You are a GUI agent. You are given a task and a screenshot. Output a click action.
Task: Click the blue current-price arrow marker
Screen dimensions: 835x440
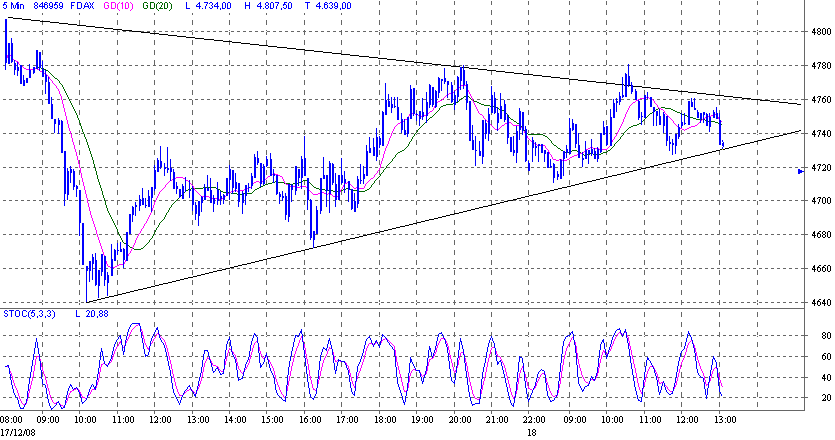(800, 172)
